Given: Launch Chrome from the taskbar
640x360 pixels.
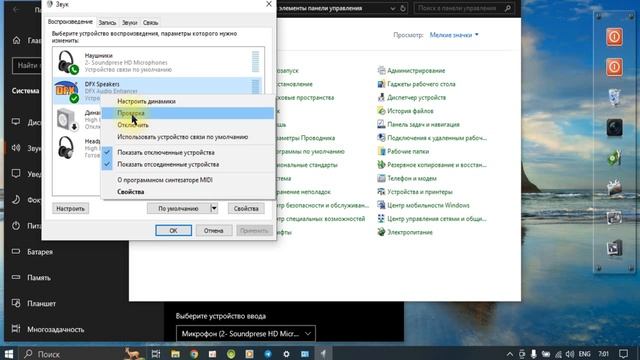Looking at the screenshot, I should coord(194,354).
